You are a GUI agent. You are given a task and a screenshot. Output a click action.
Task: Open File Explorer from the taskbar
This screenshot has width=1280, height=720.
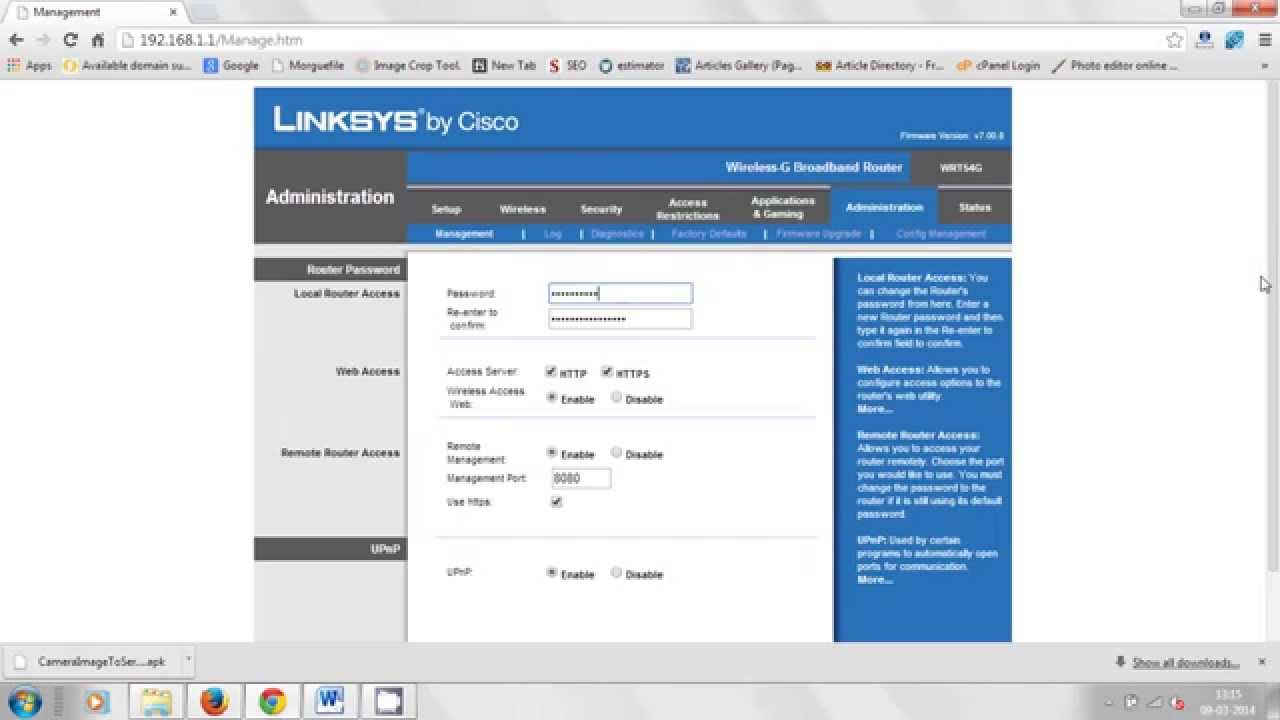point(155,701)
